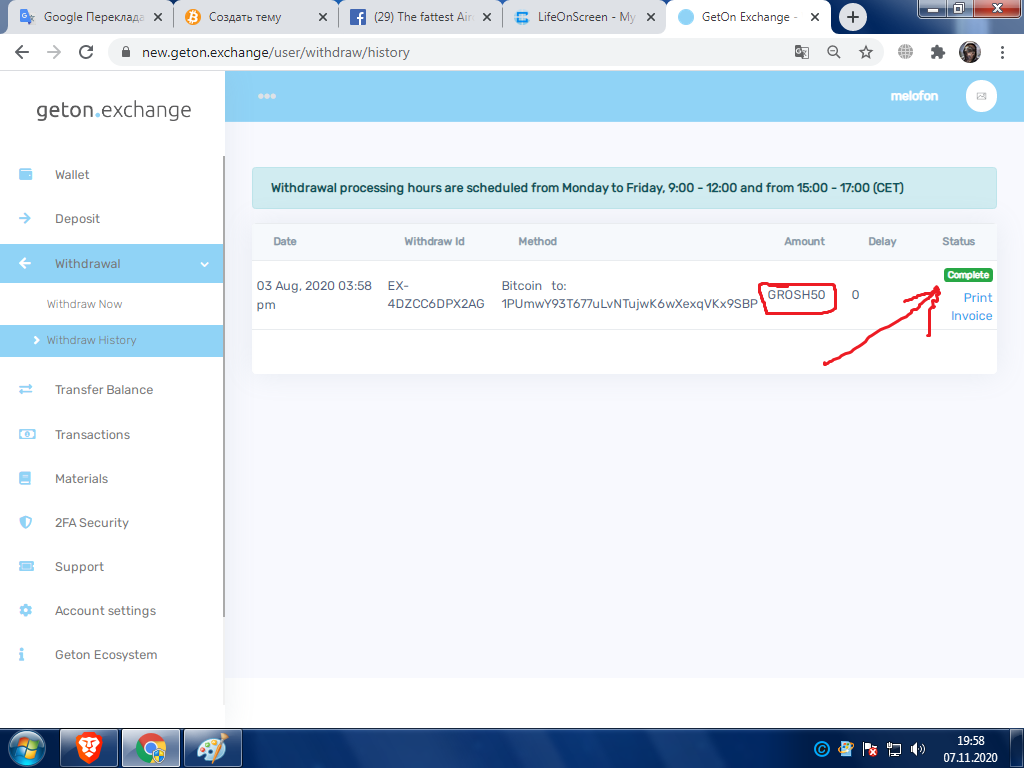This screenshot has width=1024, height=768.
Task: Close the GetOn Exchange tab
Action: tap(814, 18)
